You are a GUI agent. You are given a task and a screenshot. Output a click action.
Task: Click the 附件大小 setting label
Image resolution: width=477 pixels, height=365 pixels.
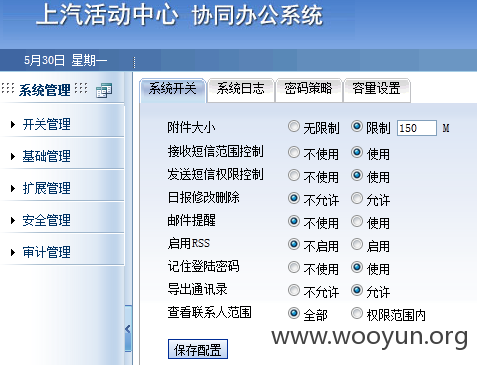(x=191, y=127)
